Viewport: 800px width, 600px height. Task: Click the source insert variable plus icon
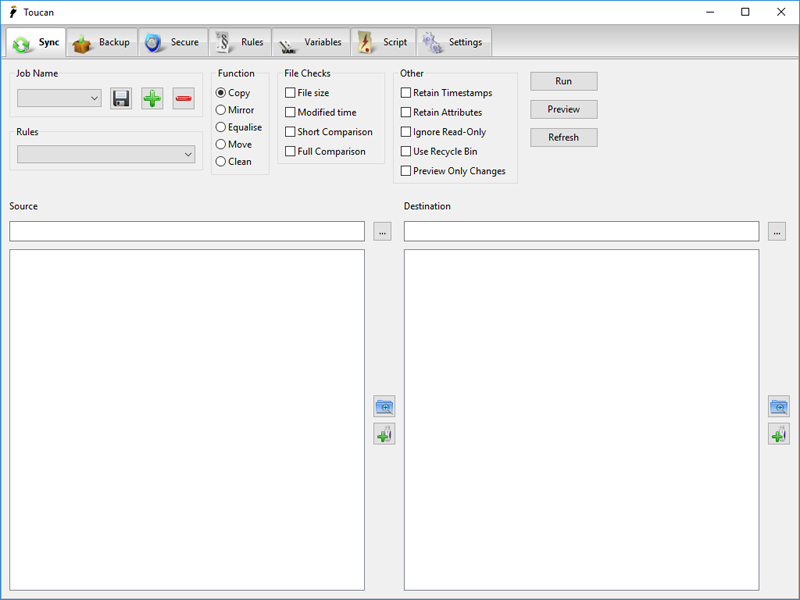pyautogui.click(x=384, y=434)
